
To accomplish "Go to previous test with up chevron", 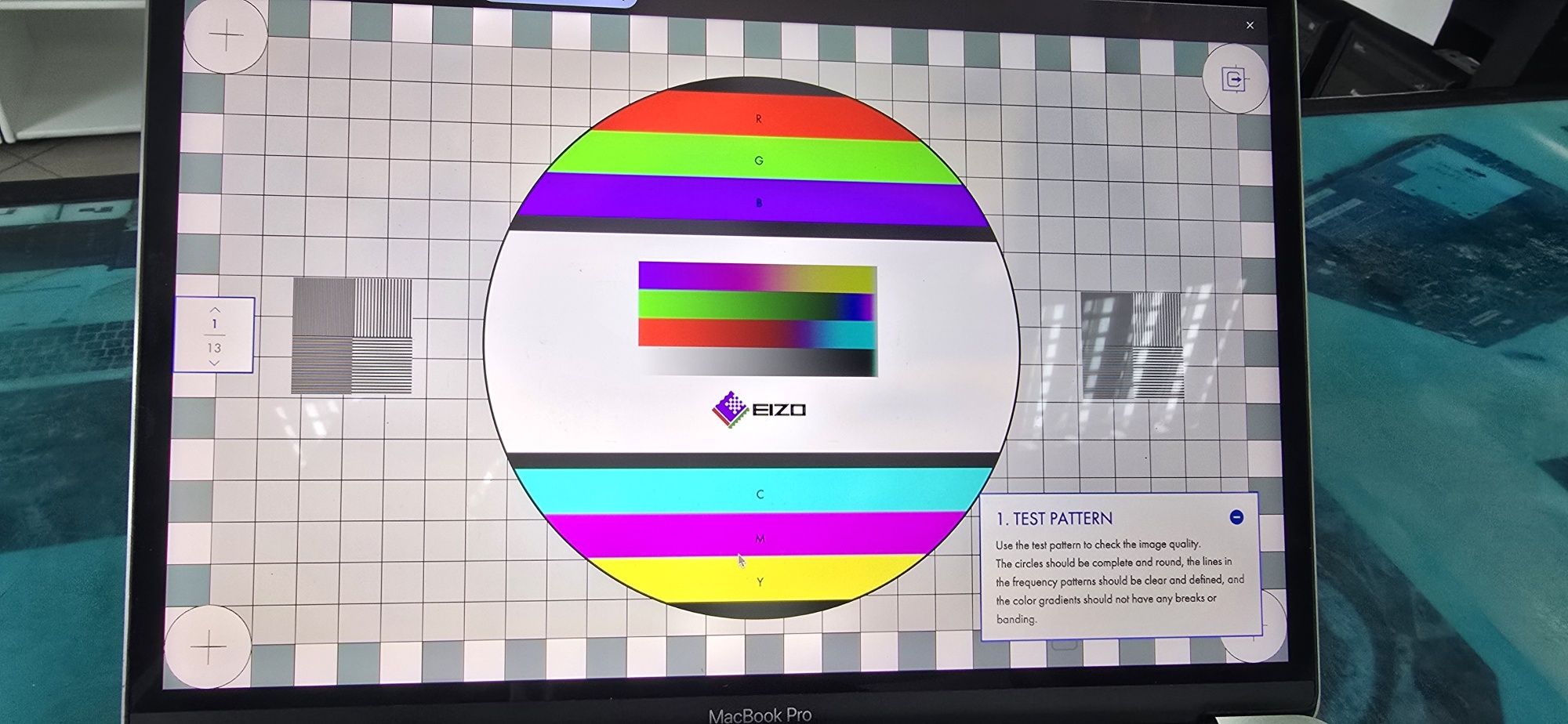I will [x=215, y=310].
